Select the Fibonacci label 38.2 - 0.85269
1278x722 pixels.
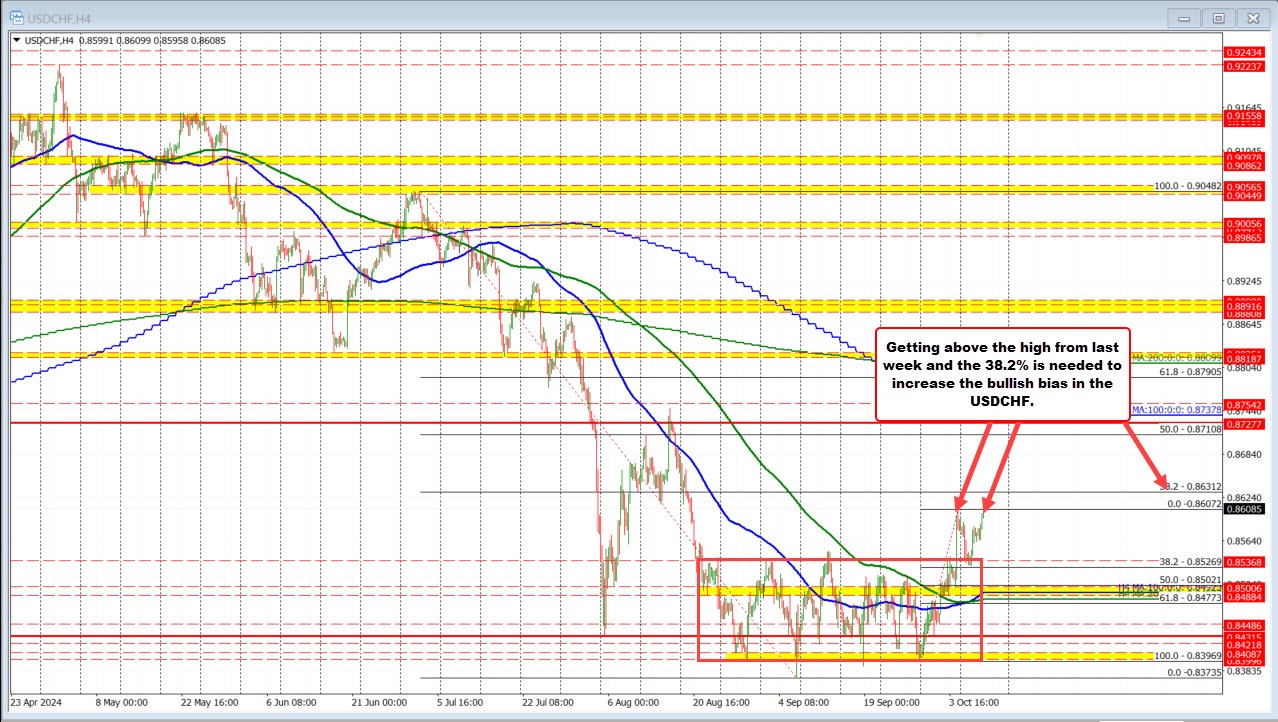tap(1190, 561)
